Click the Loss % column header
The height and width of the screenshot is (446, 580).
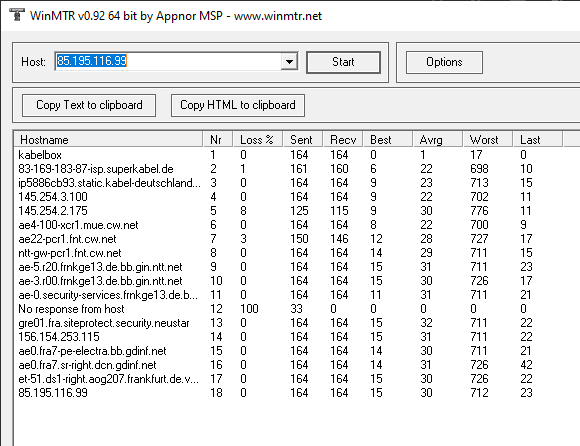[x=257, y=139]
